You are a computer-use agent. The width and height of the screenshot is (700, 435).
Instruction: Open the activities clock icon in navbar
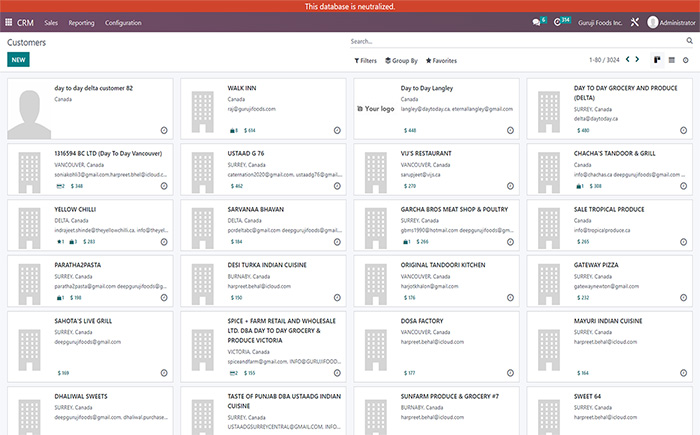[x=557, y=22]
